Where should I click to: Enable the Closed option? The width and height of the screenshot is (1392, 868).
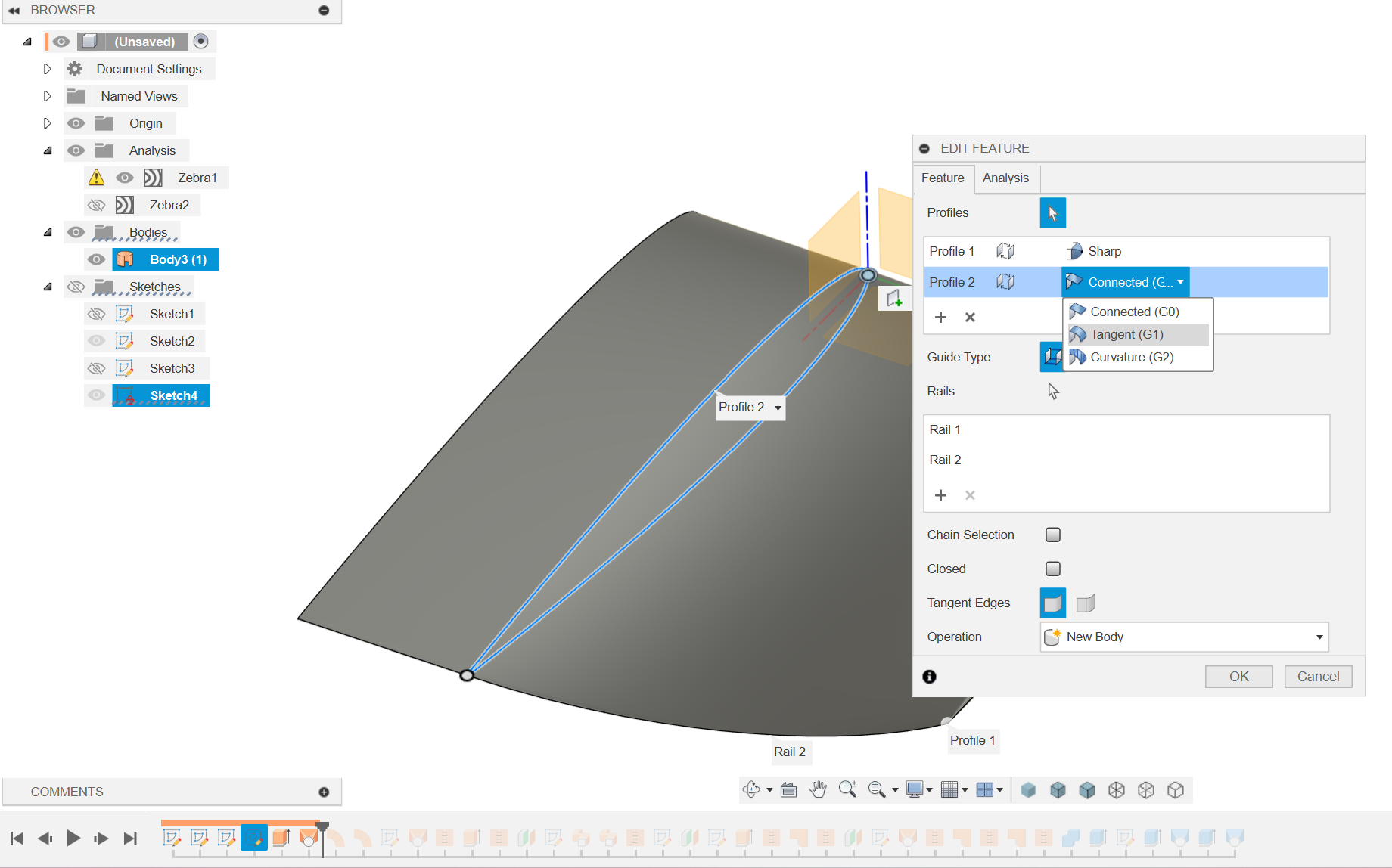1052,568
